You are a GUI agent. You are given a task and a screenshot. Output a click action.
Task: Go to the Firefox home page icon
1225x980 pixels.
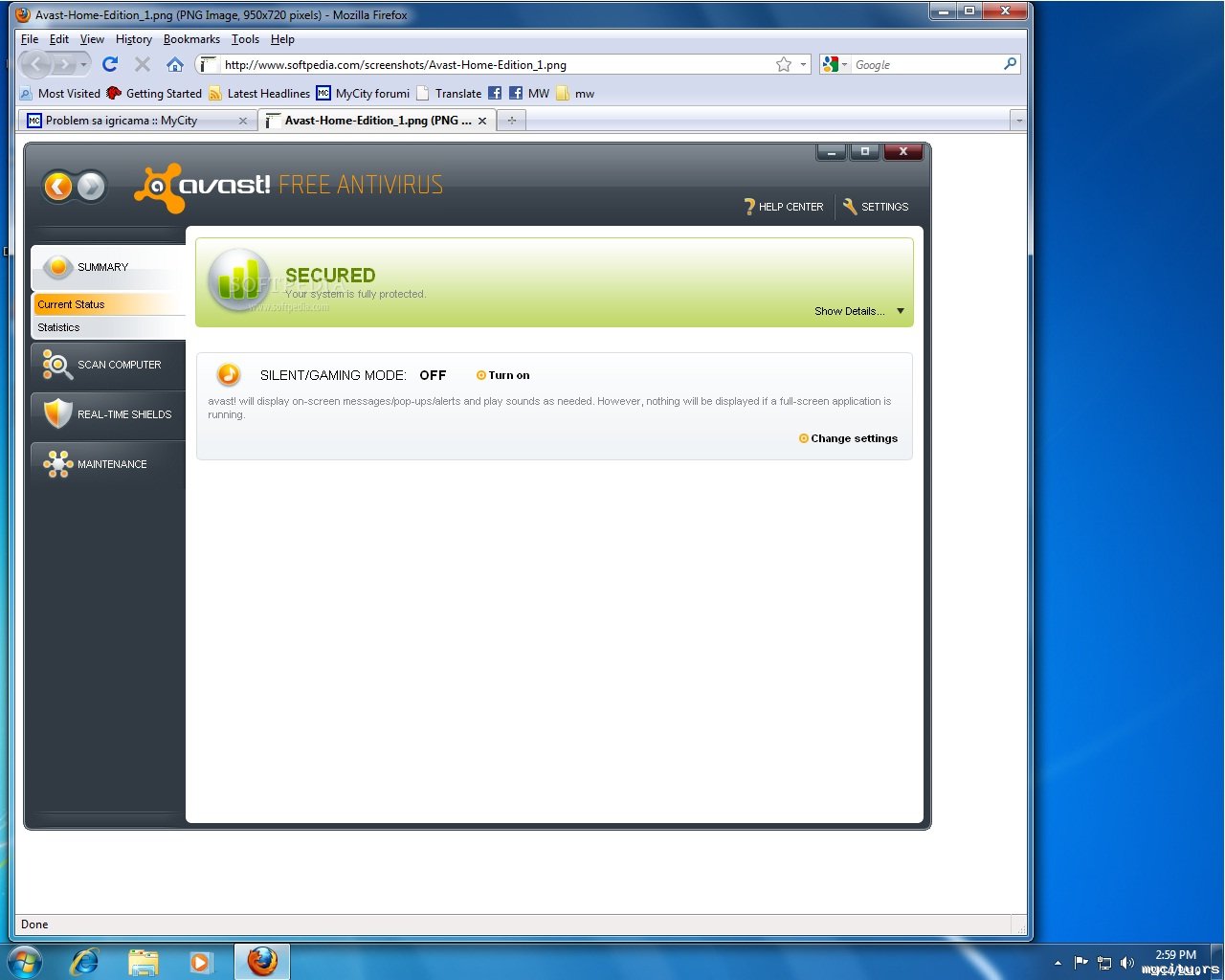coord(174,64)
